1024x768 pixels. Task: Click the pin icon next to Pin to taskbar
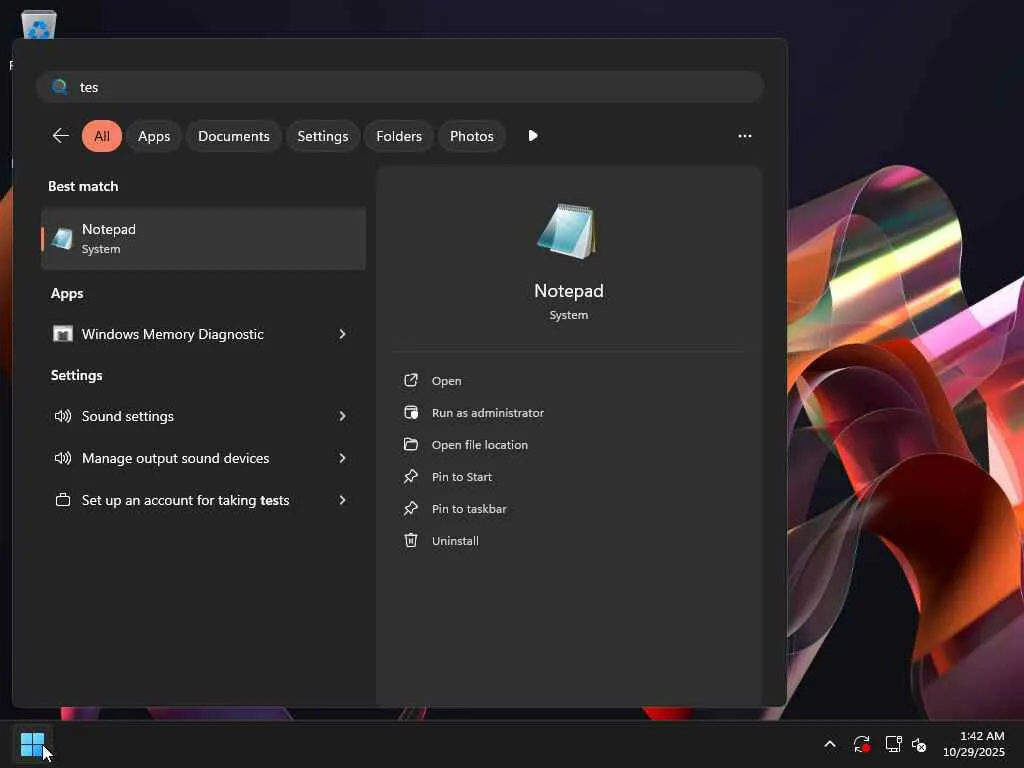[x=411, y=508]
